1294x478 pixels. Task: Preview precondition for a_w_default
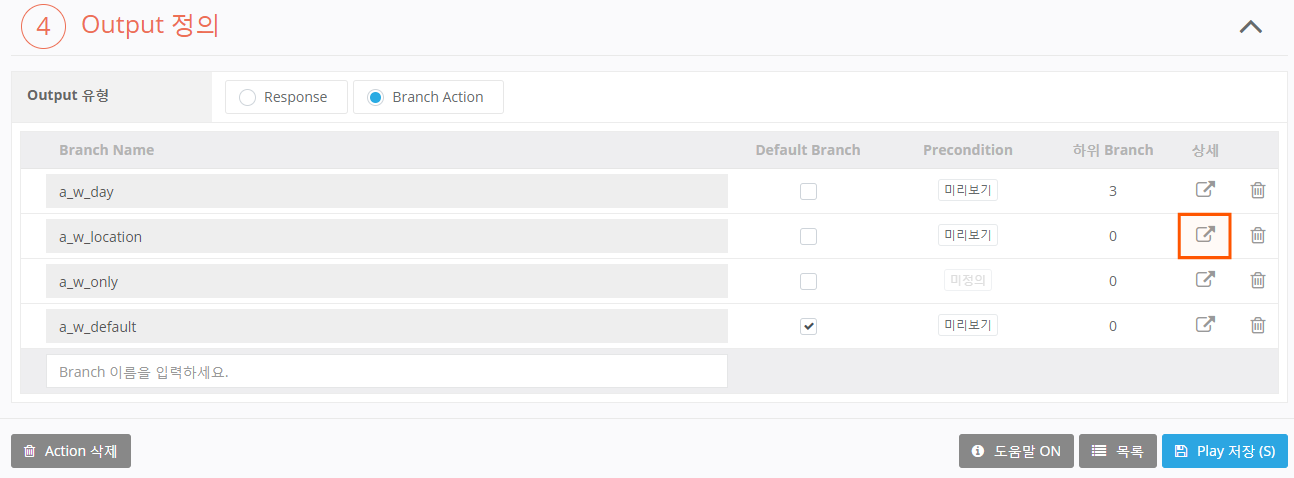click(x=967, y=325)
